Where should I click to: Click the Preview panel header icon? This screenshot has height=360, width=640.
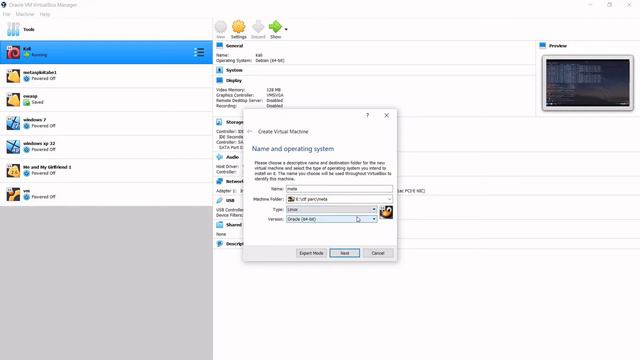coord(542,46)
